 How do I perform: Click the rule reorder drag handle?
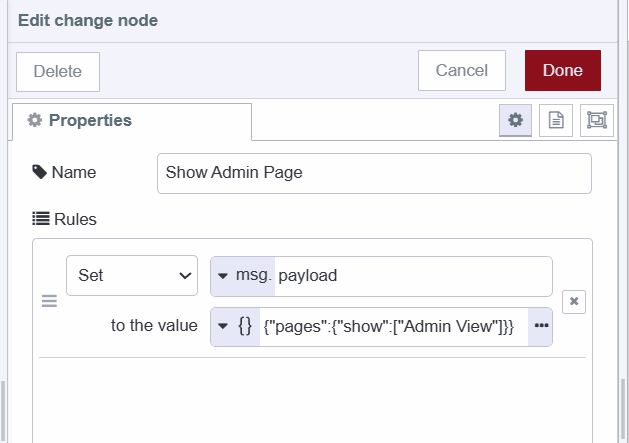point(49,301)
